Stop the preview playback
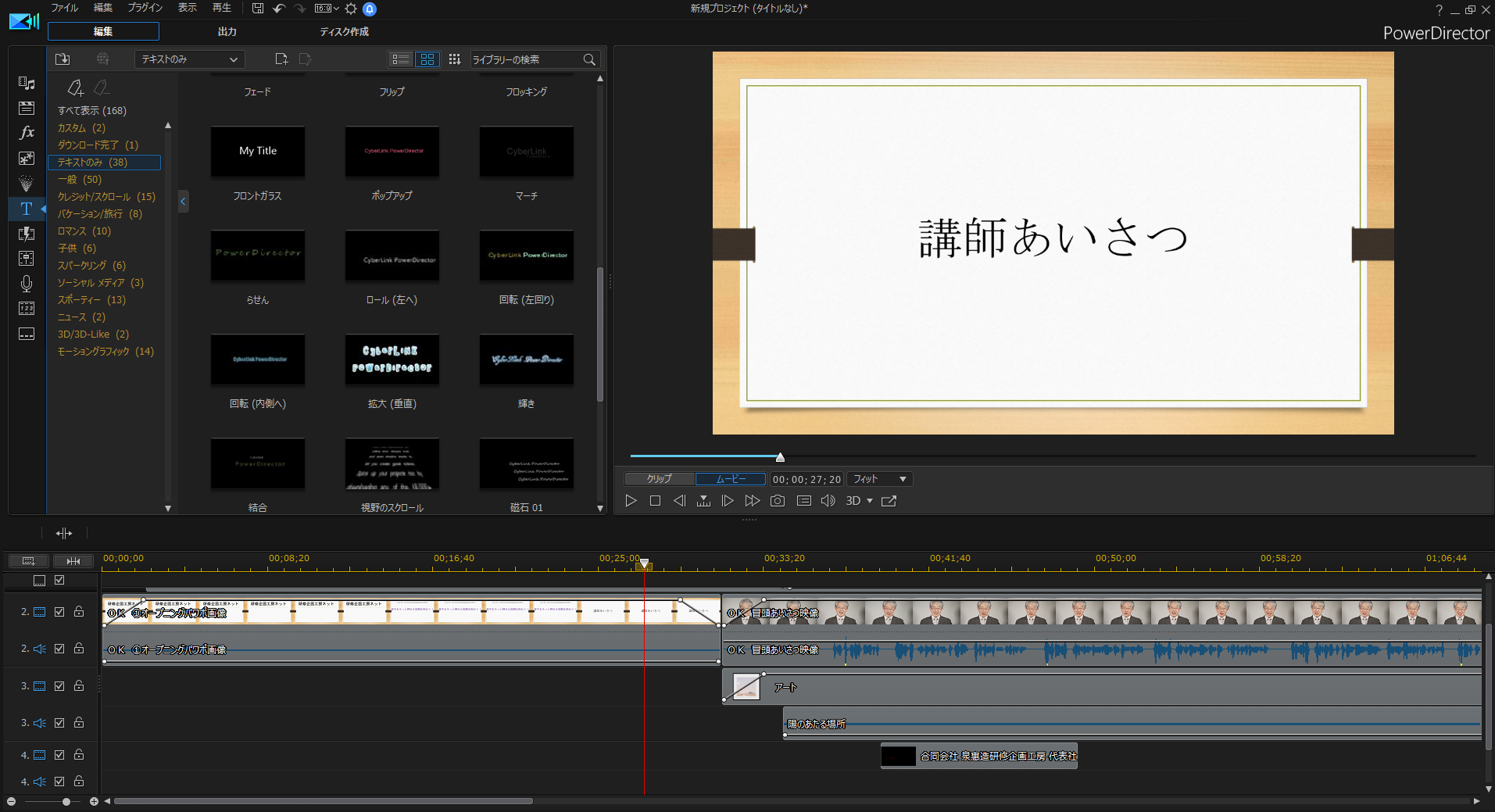The height and width of the screenshot is (812, 1495). pos(656,501)
